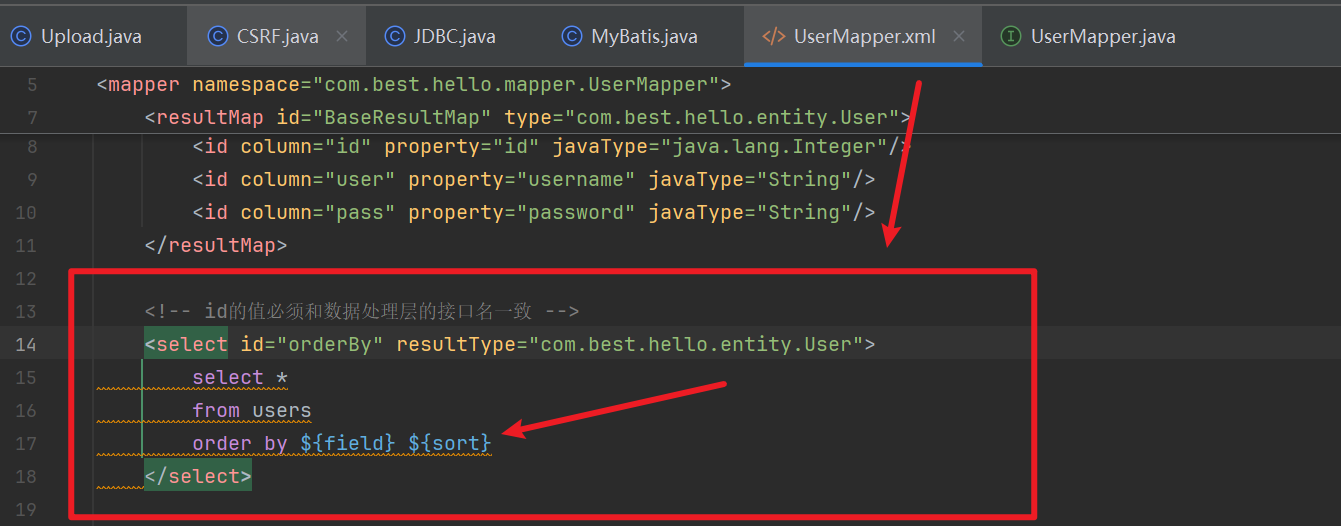1341x526 pixels.
Task: Switch to the MyBatis.java tab
Action: 644,37
